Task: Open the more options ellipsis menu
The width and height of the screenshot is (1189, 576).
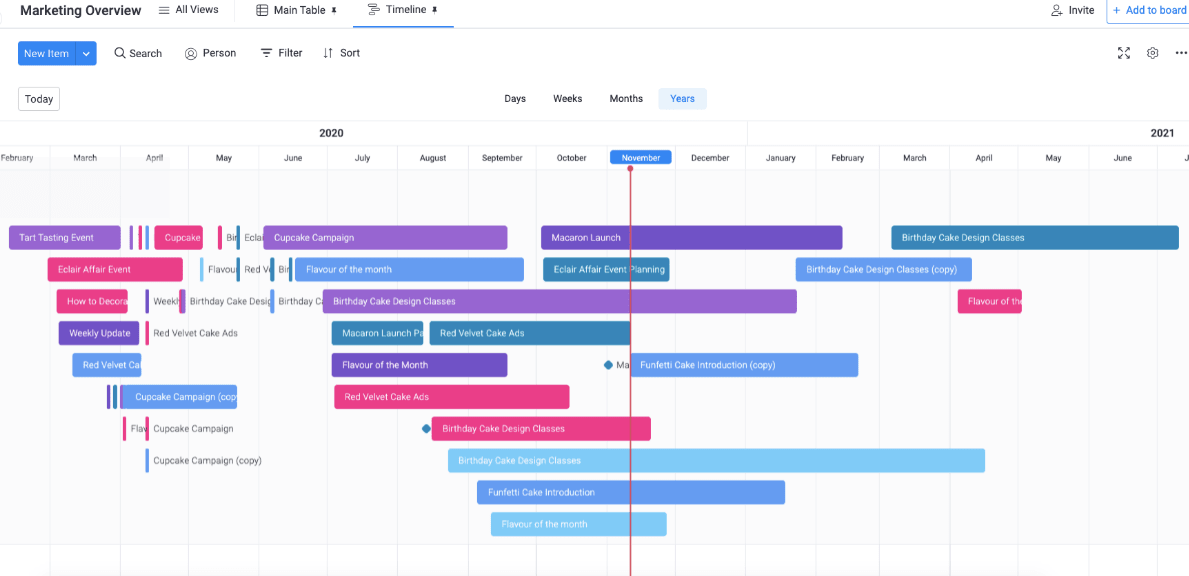Action: [x=1181, y=53]
